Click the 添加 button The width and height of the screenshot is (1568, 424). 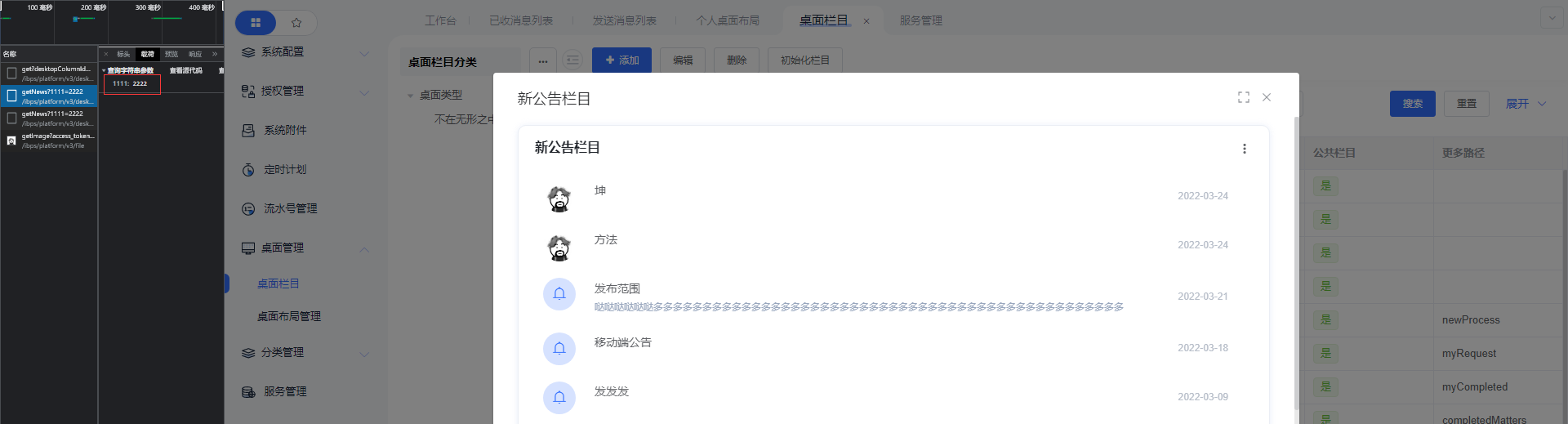[622, 60]
